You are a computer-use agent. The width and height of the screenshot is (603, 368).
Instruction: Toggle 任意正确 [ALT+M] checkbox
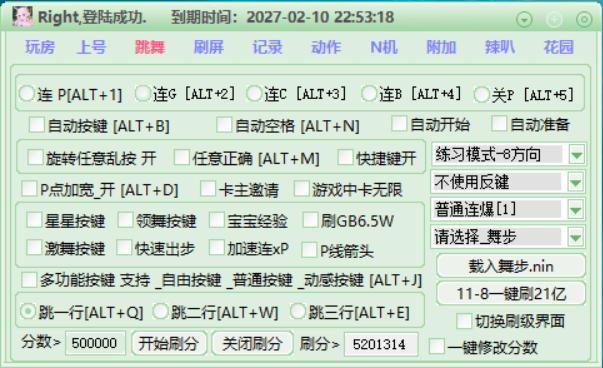coord(182,157)
